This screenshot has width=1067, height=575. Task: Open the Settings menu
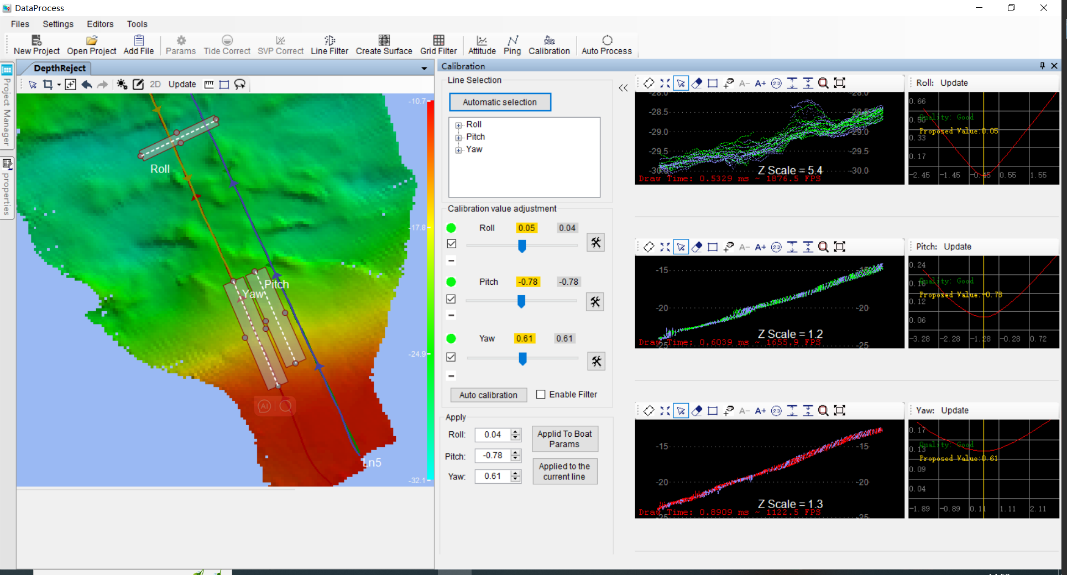click(58, 24)
